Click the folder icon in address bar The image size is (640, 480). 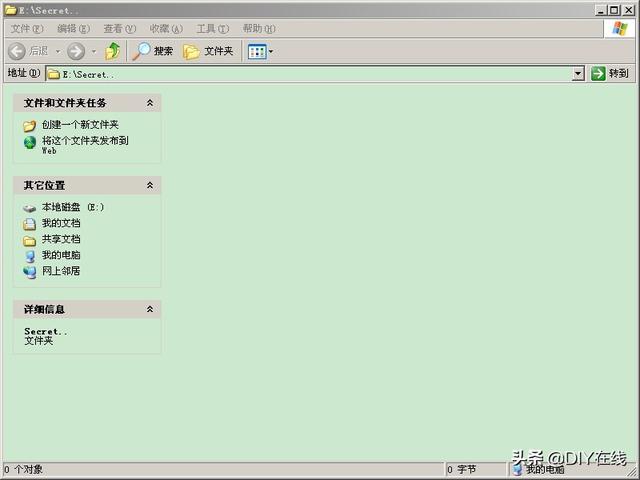tap(54, 74)
